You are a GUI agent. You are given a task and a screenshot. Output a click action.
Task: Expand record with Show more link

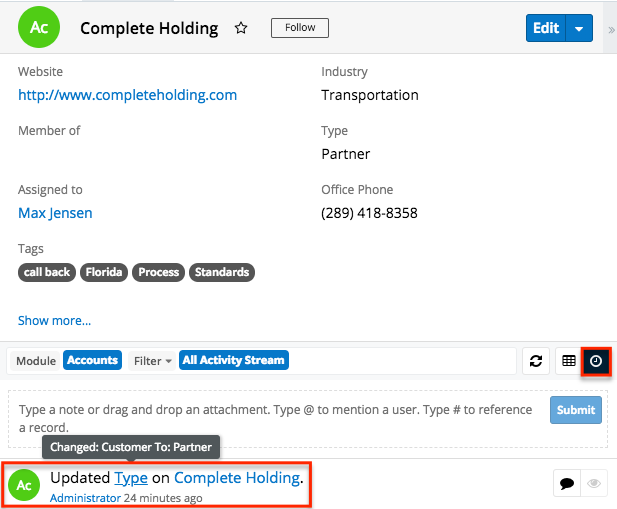click(54, 321)
